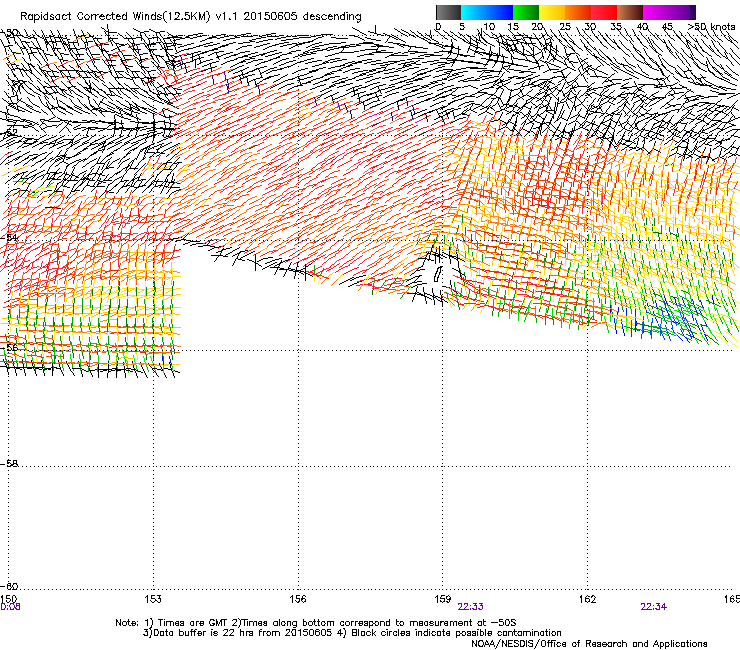The width and height of the screenshot is (740, 650).
Task: Click the magenta 40-45 knots legend swatch
Action: [656, 12]
